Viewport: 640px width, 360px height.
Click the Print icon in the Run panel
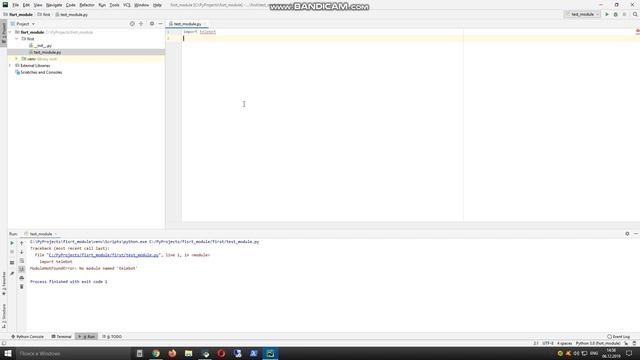tap(22, 278)
